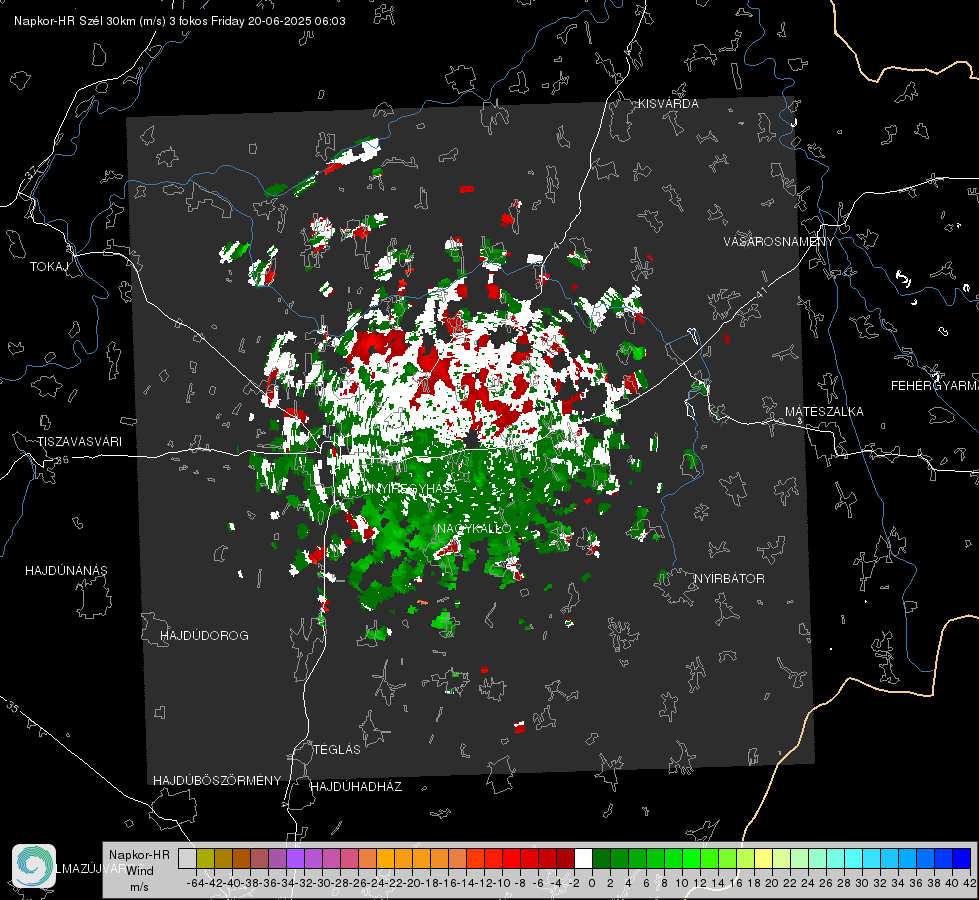This screenshot has height=900, width=979.
Task: Pick the olive swatch between -64 and -42
Action: 205,858
